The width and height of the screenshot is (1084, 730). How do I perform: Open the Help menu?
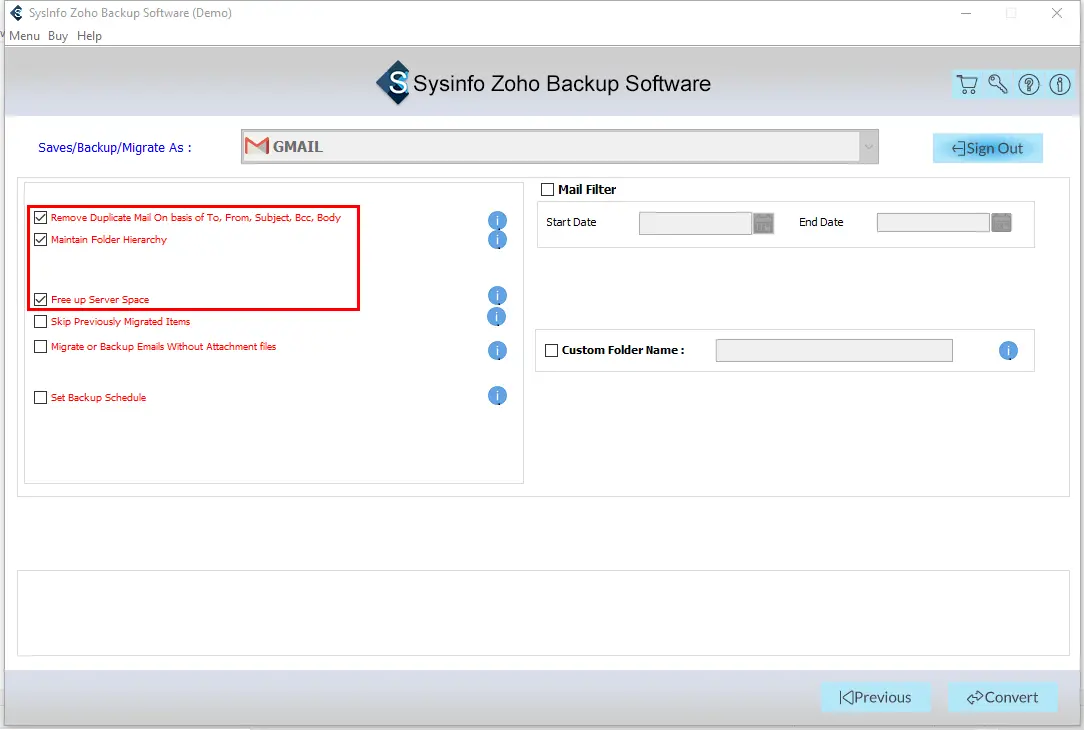[x=89, y=36]
